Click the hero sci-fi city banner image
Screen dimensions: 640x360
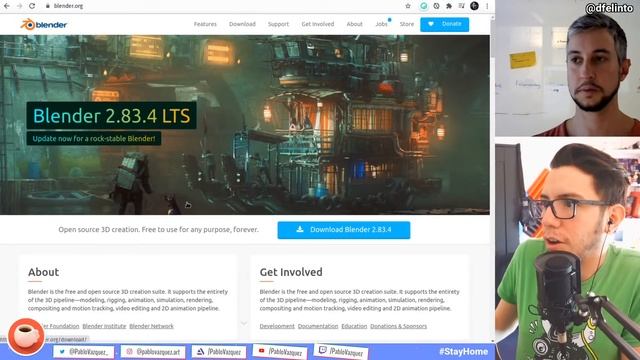[245, 124]
